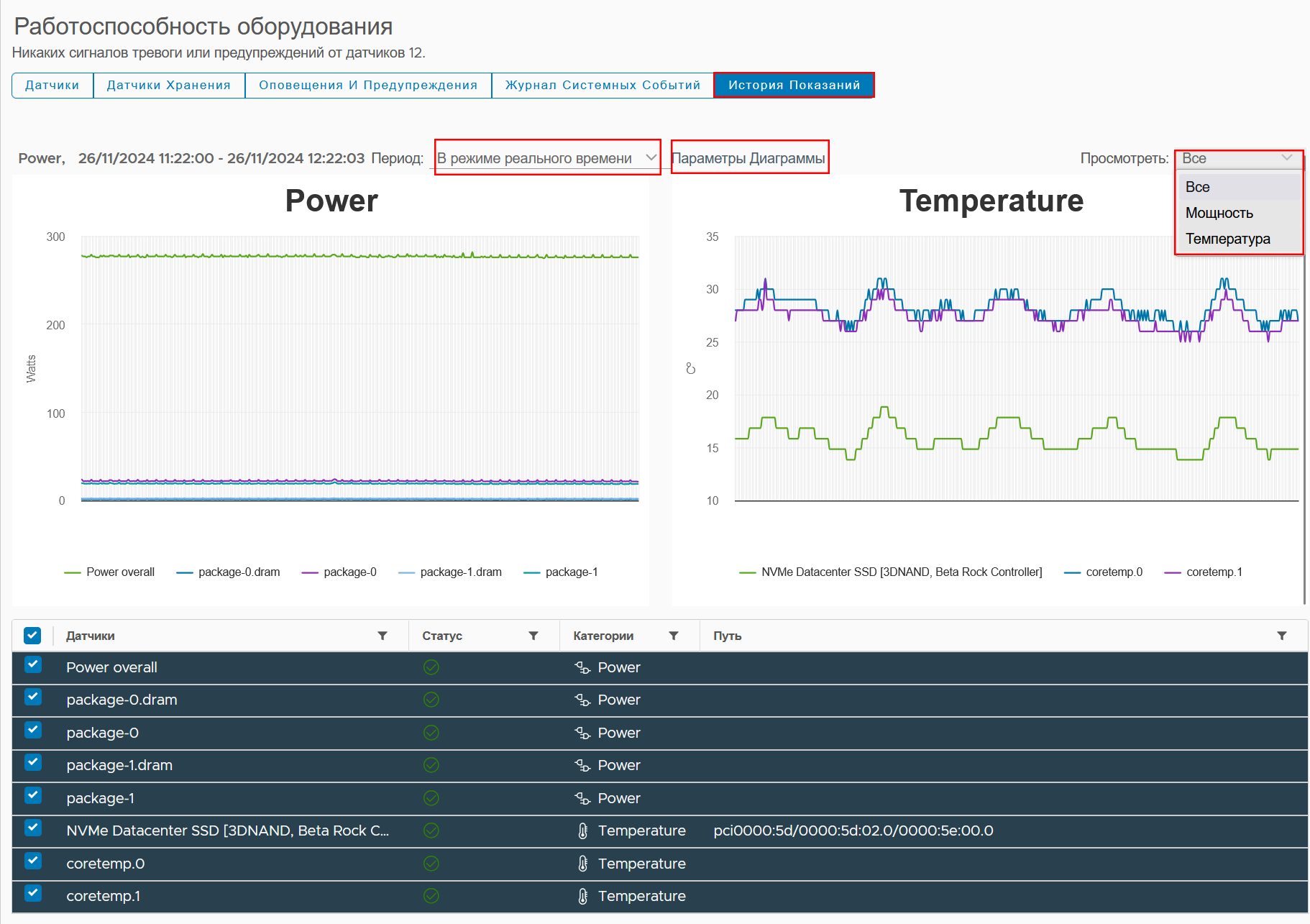The image size is (1310, 924).
Task: Uncheck the package-0 sensor checkbox
Action: 32,730
